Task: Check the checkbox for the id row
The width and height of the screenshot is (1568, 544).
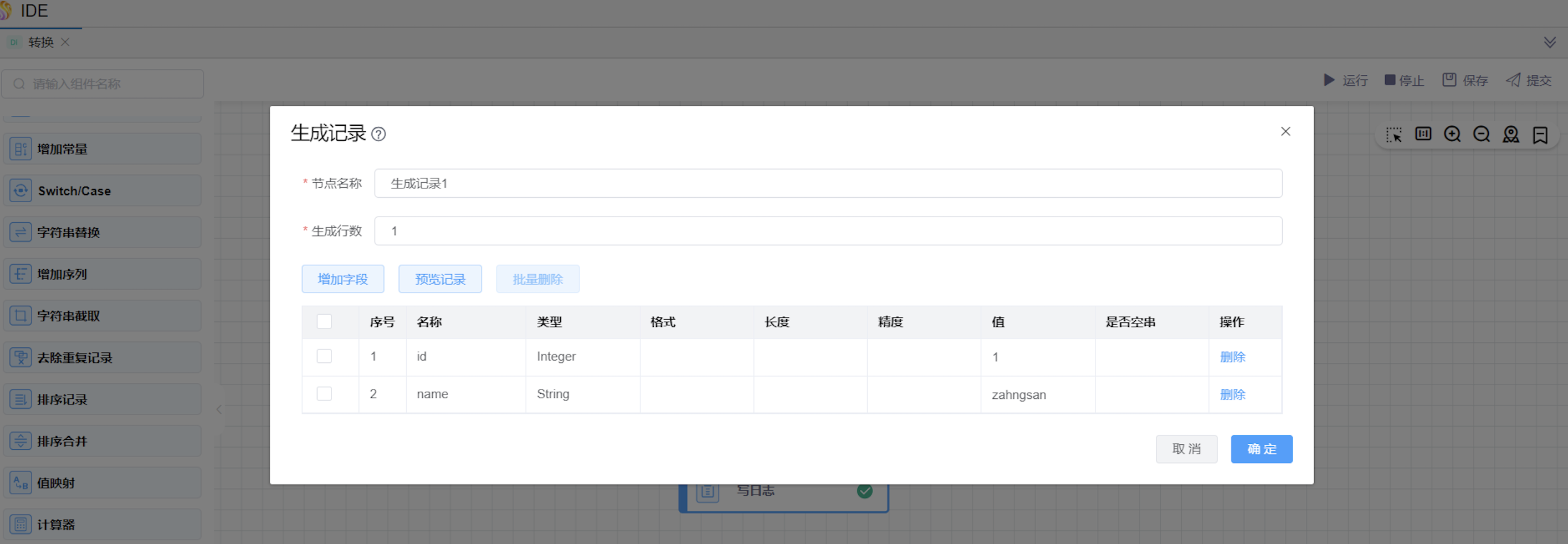Action: coord(324,356)
